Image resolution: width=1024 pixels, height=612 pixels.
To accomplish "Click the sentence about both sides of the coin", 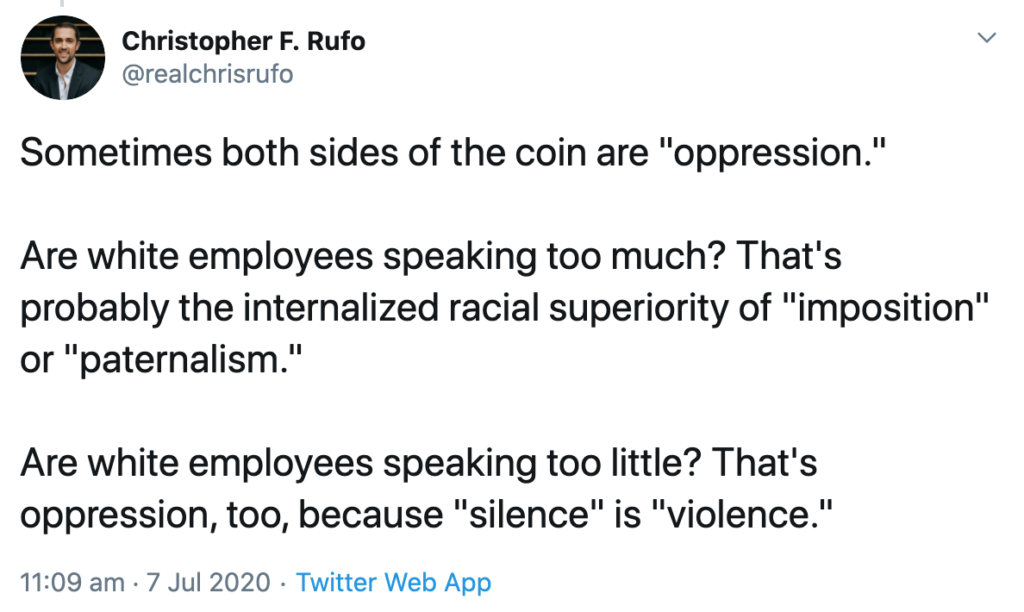I will 453,153.
